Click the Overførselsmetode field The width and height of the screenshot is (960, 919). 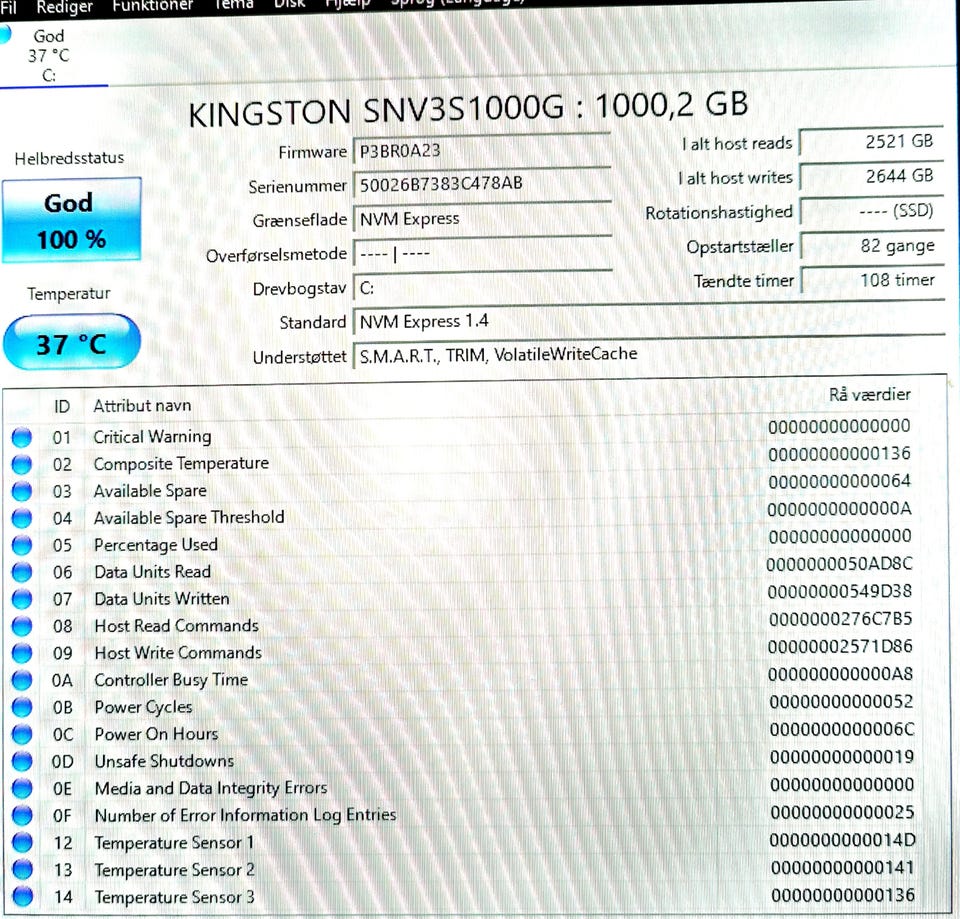tap(482, 253)
